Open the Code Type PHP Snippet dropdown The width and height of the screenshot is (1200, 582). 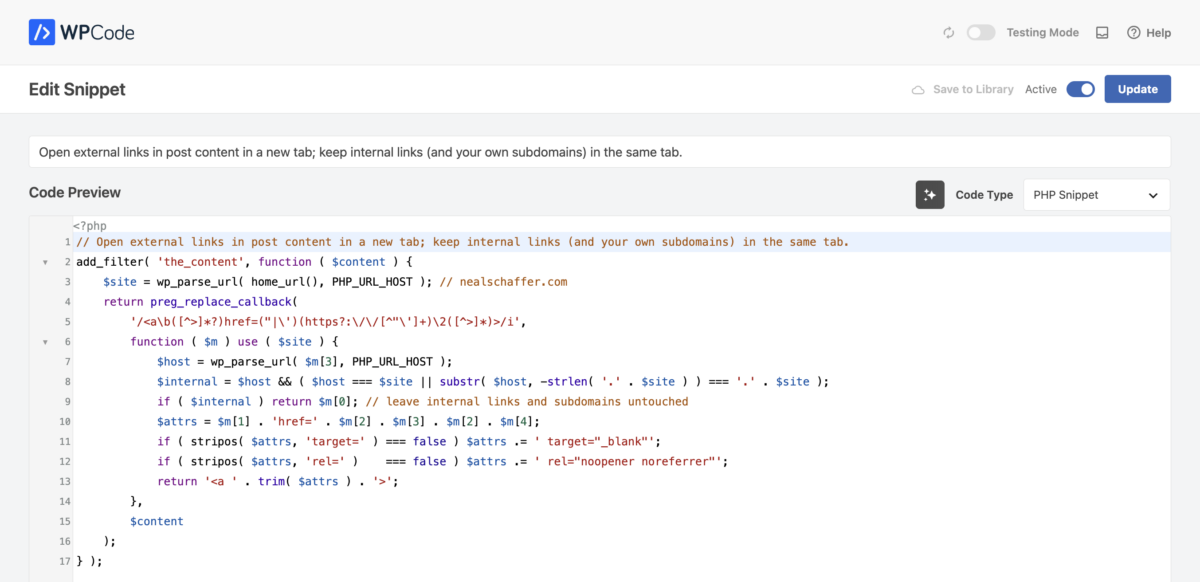pyautogui.click(x=1096, y=195)
